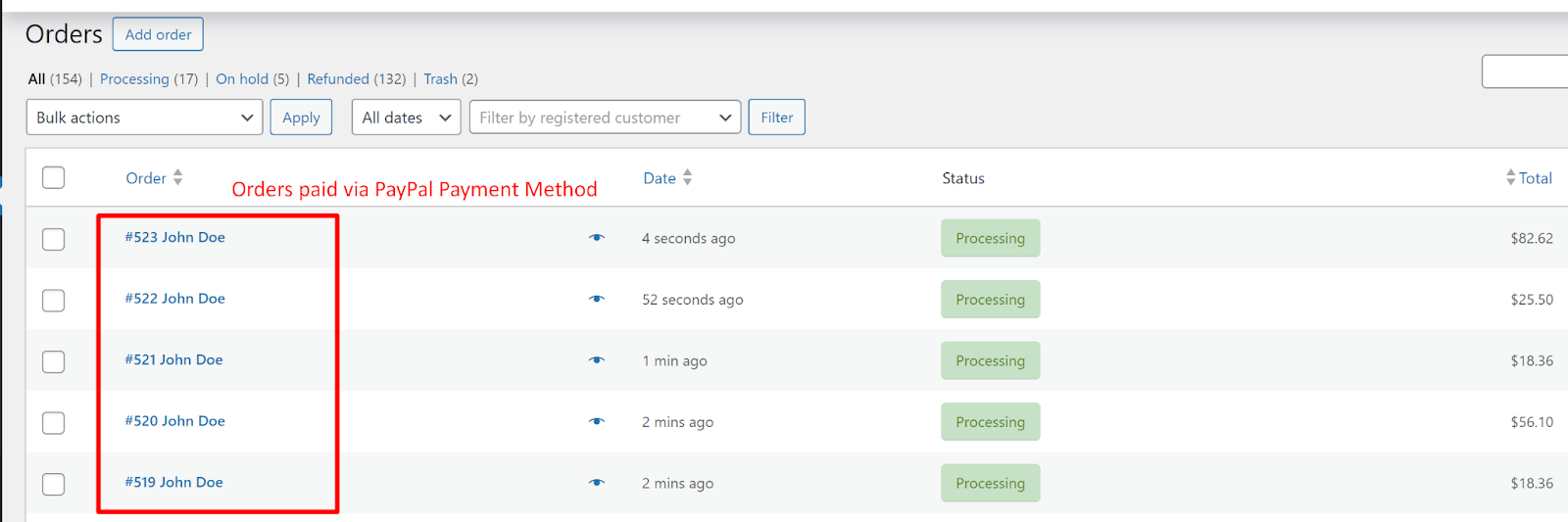Screen dimensions: 1568x522
Task: Select the checkbox for order #523
Action: tap(54, 239)
